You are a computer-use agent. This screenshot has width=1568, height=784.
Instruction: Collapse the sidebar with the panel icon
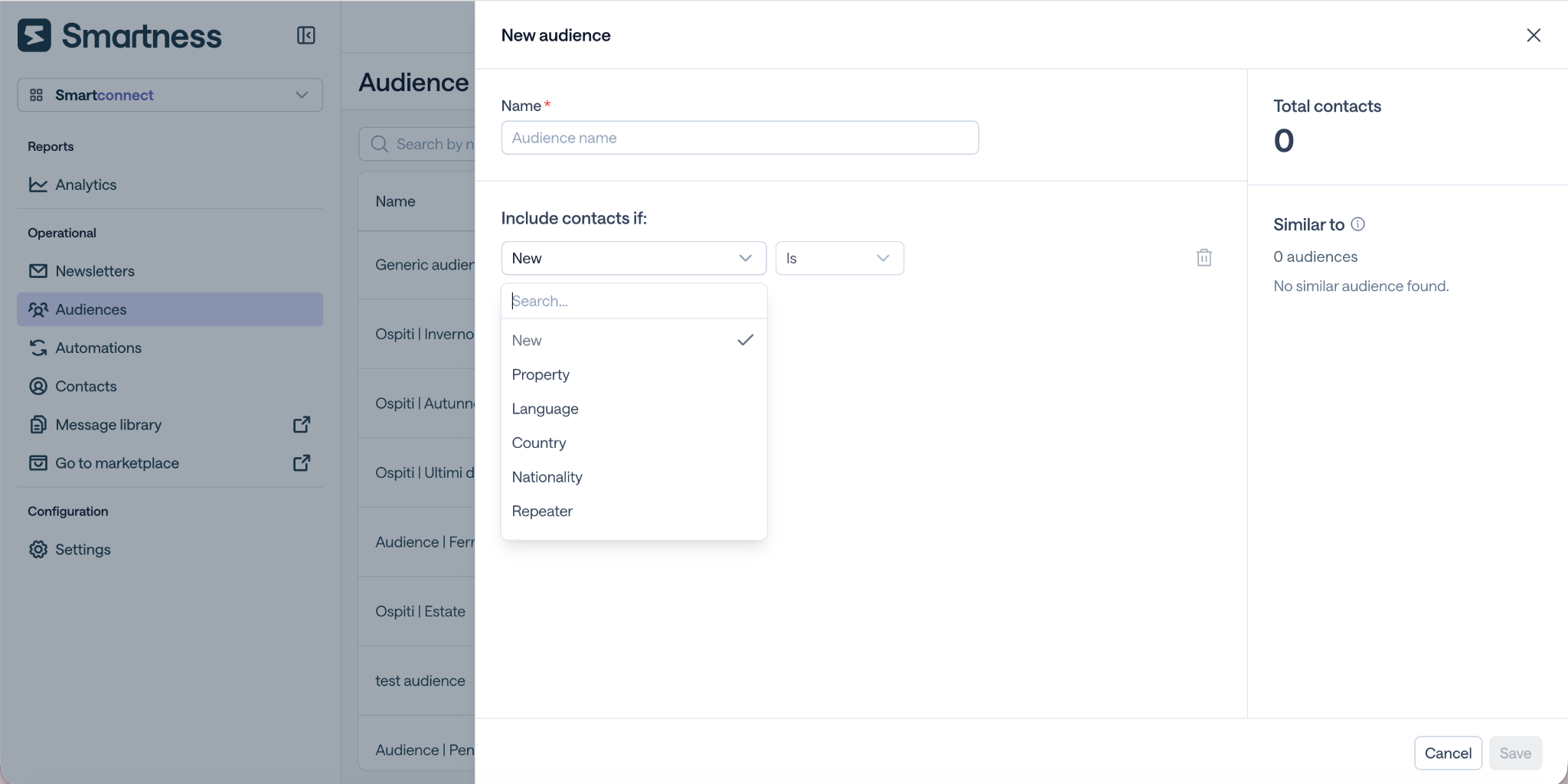coord(305,35)
